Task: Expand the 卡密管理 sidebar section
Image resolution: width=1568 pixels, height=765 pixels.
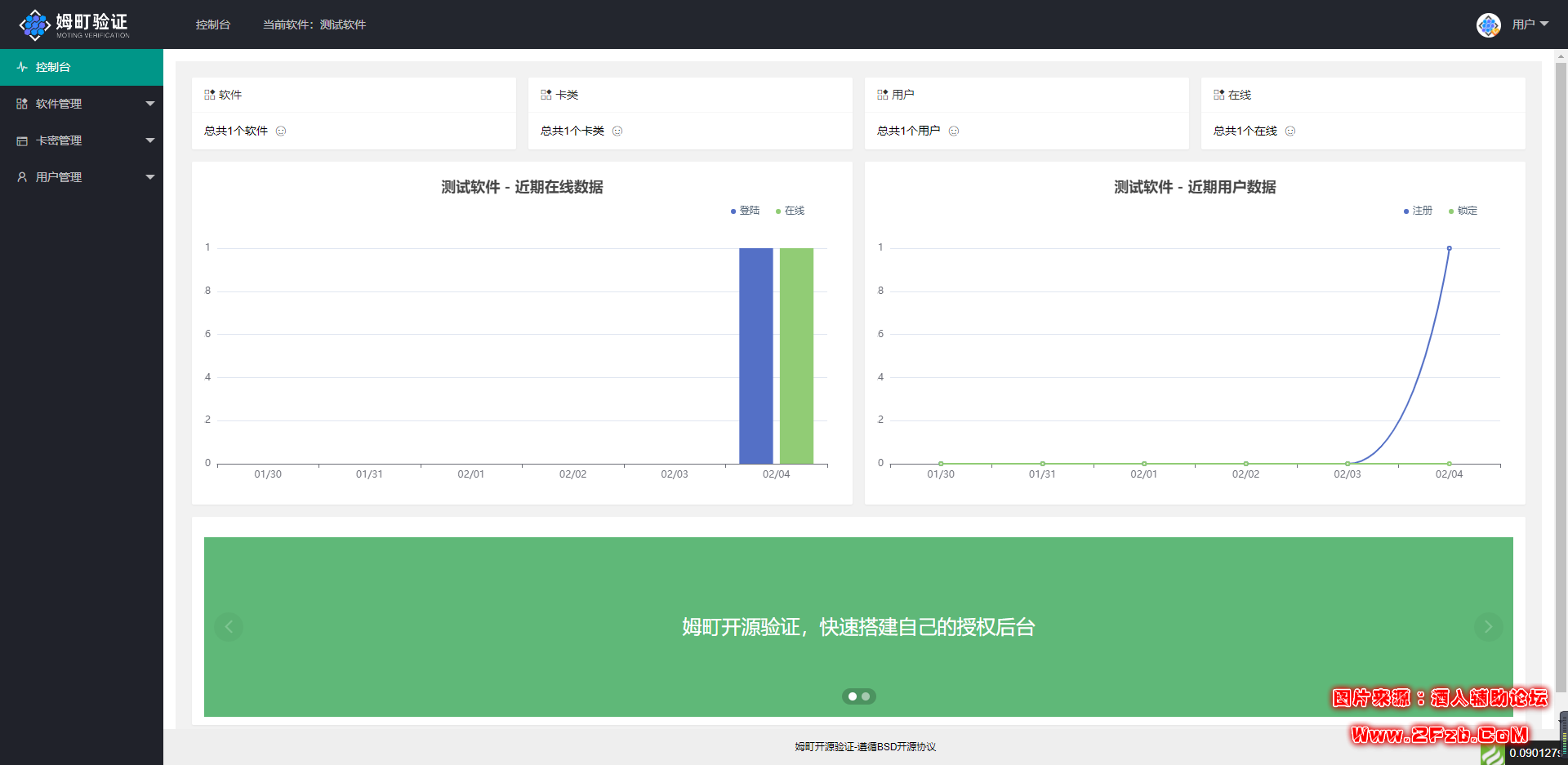Action: pos(82,140)
